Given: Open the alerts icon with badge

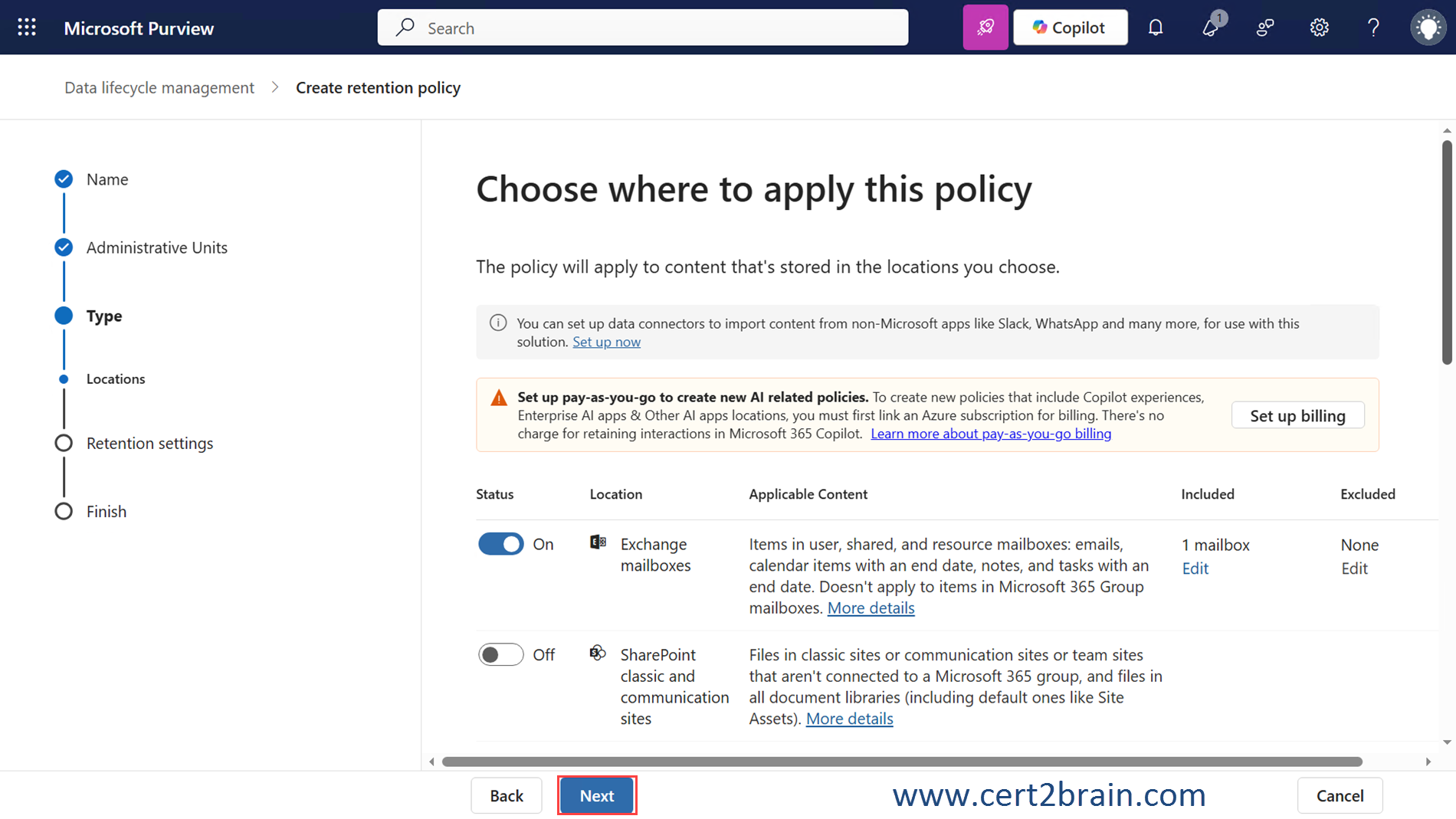Looking at the screenshot, I should point(1211,28).
